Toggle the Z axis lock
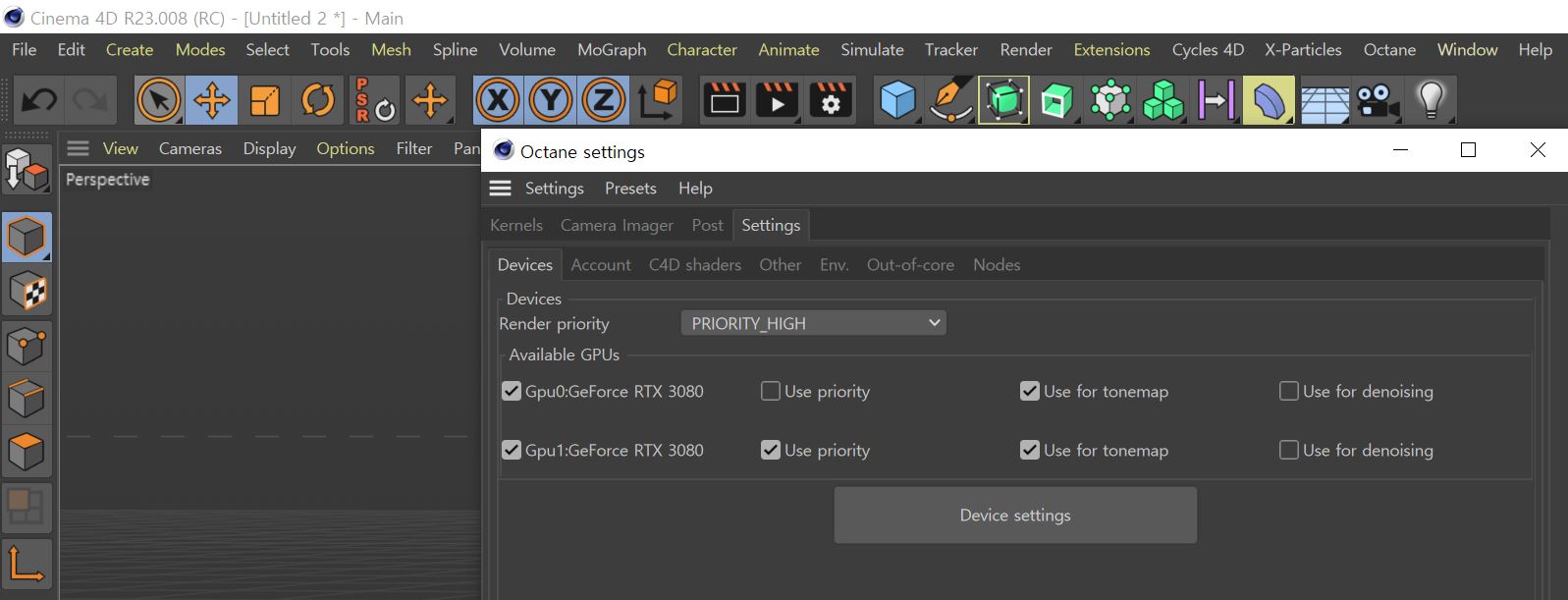Viewport: 1568px width, 600px height. click(604, 100)
